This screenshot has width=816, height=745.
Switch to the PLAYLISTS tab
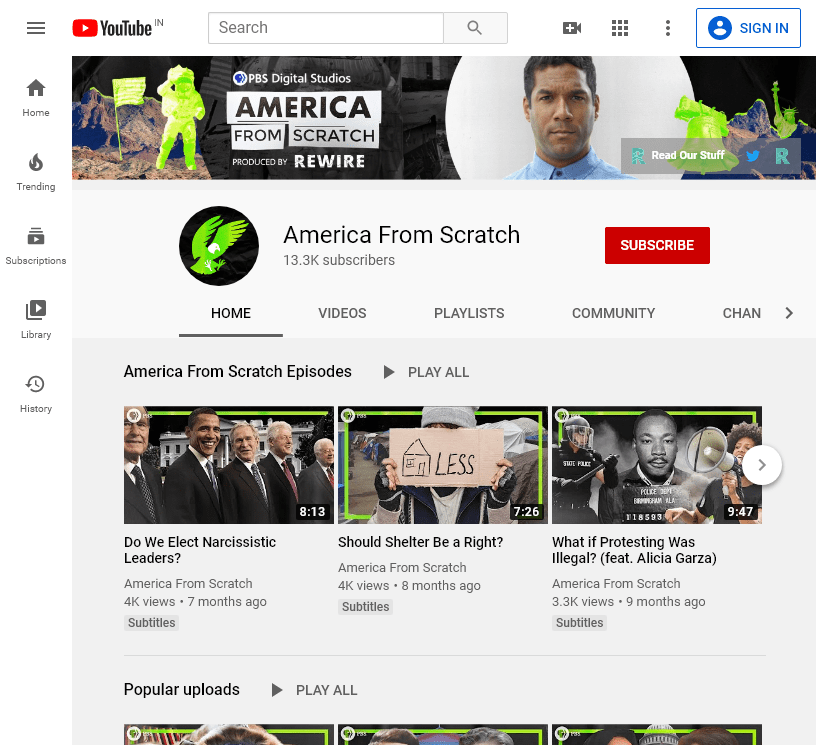point(469,313)
